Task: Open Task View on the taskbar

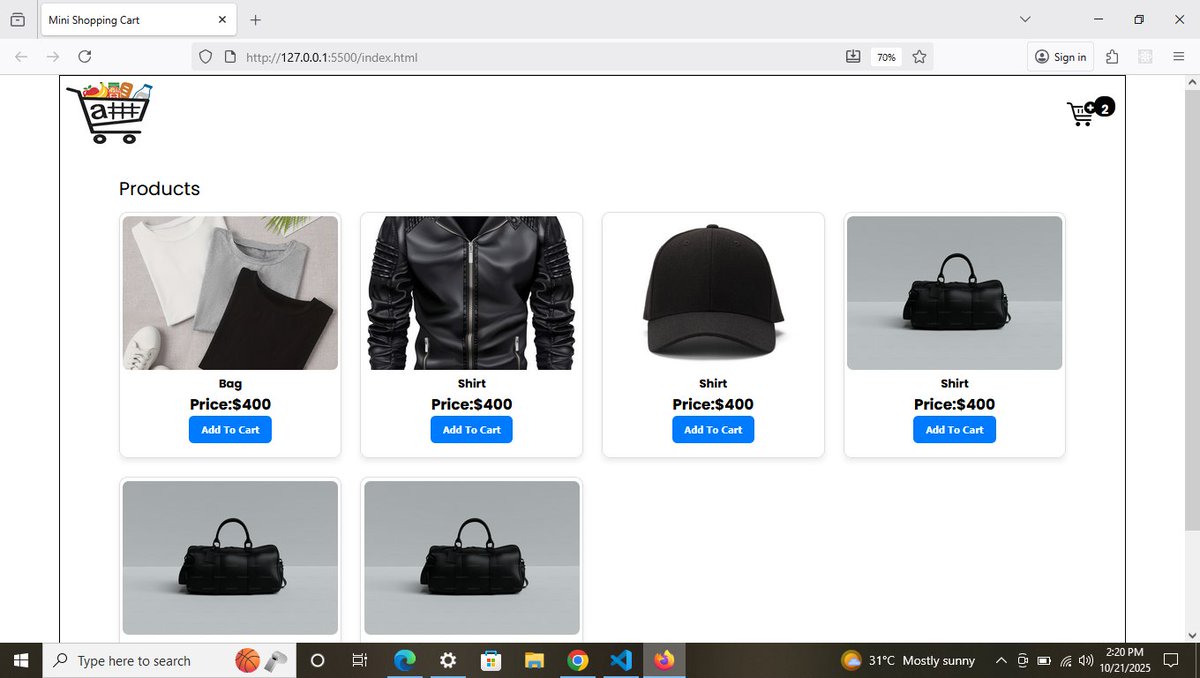Action: pyautogui.click(x=360, y=661)
